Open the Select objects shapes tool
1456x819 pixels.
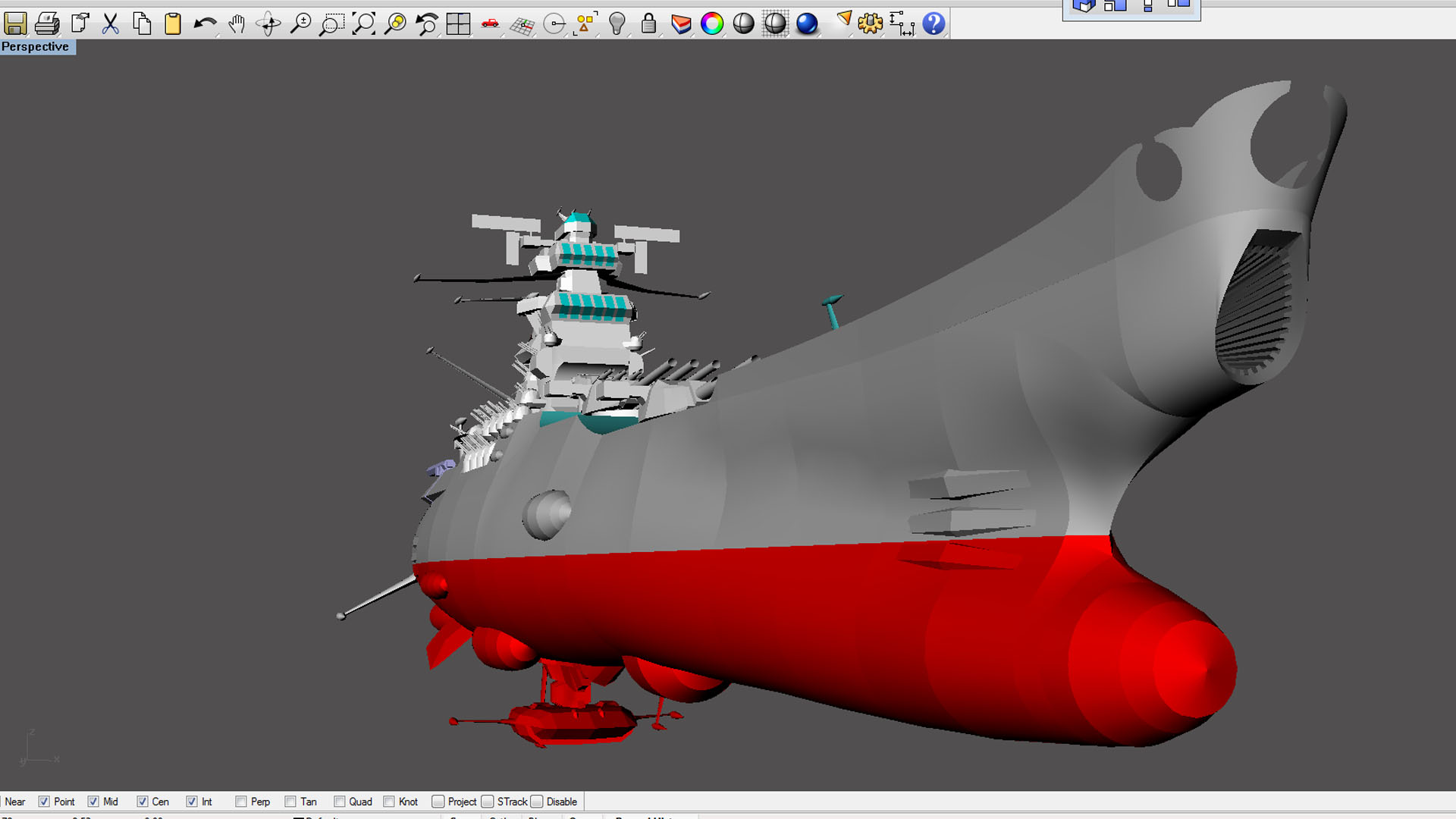[585, 24]
